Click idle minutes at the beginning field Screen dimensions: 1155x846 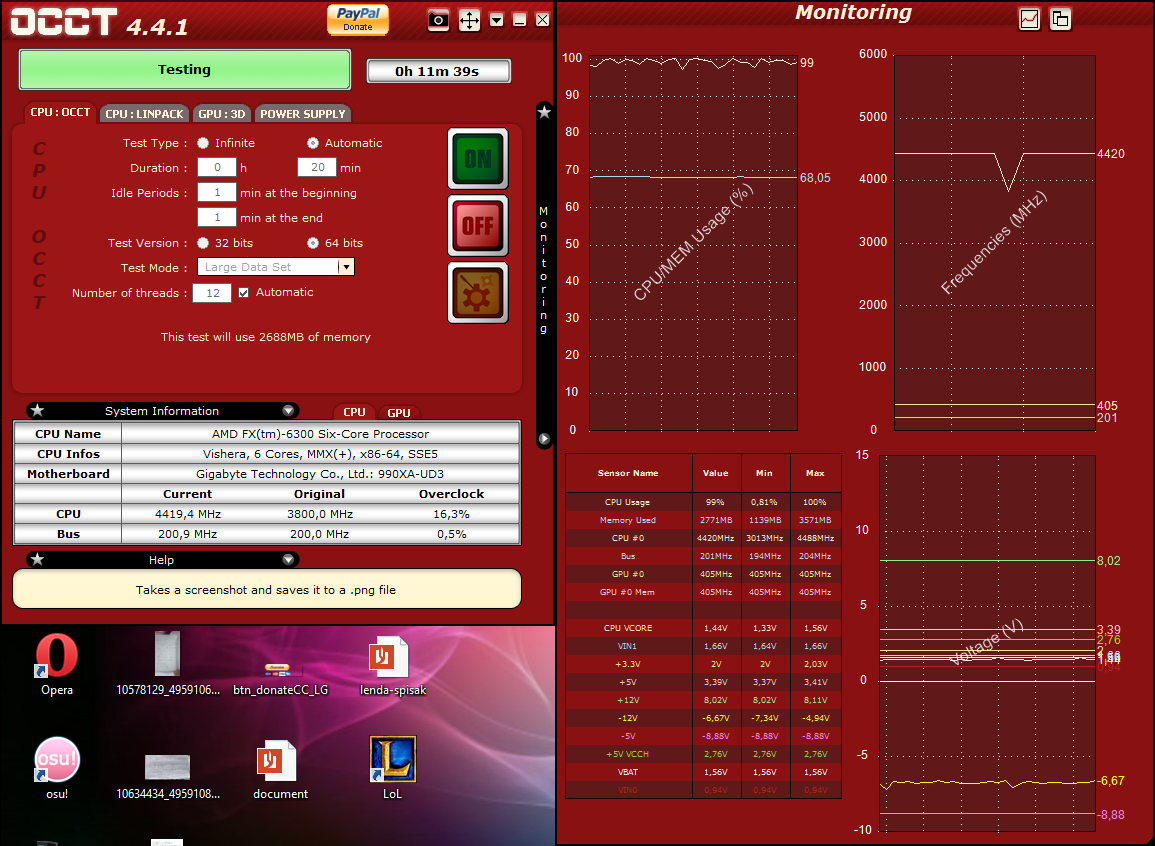[217, 193]
